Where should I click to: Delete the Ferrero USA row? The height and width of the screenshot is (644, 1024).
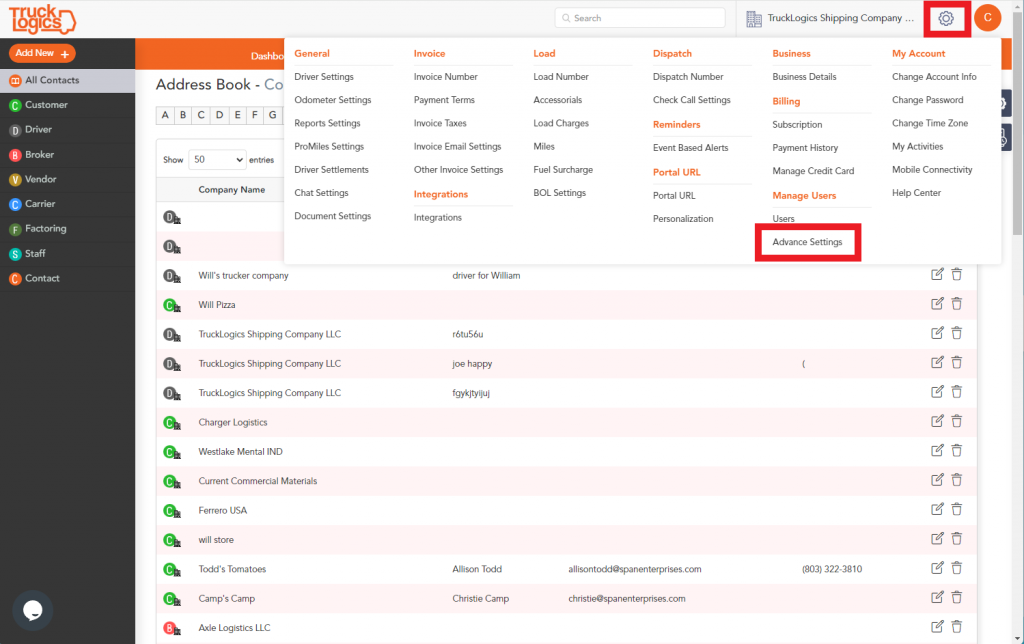point(957,509)
